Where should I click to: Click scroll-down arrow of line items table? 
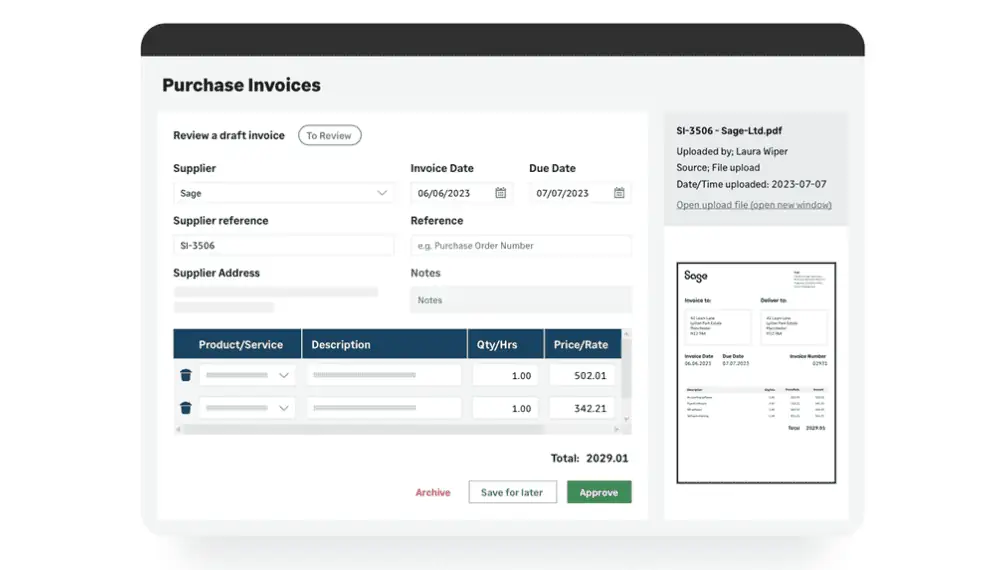(x=626, y=419)
